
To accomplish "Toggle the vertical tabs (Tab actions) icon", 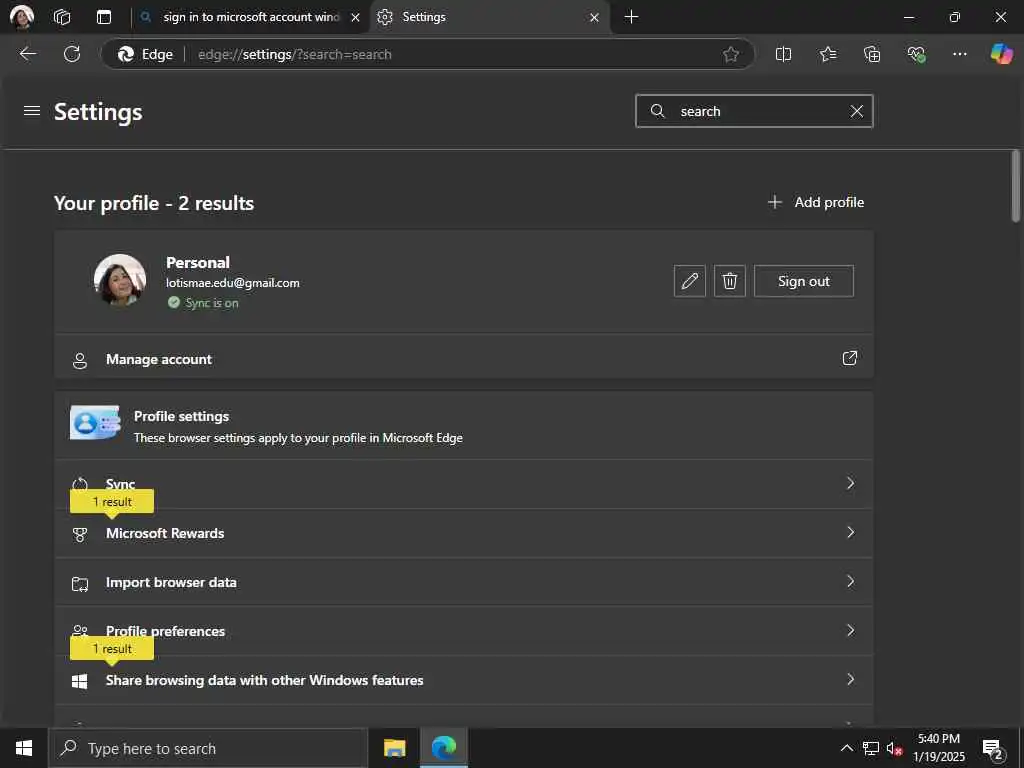I will [x=104, y=17].
